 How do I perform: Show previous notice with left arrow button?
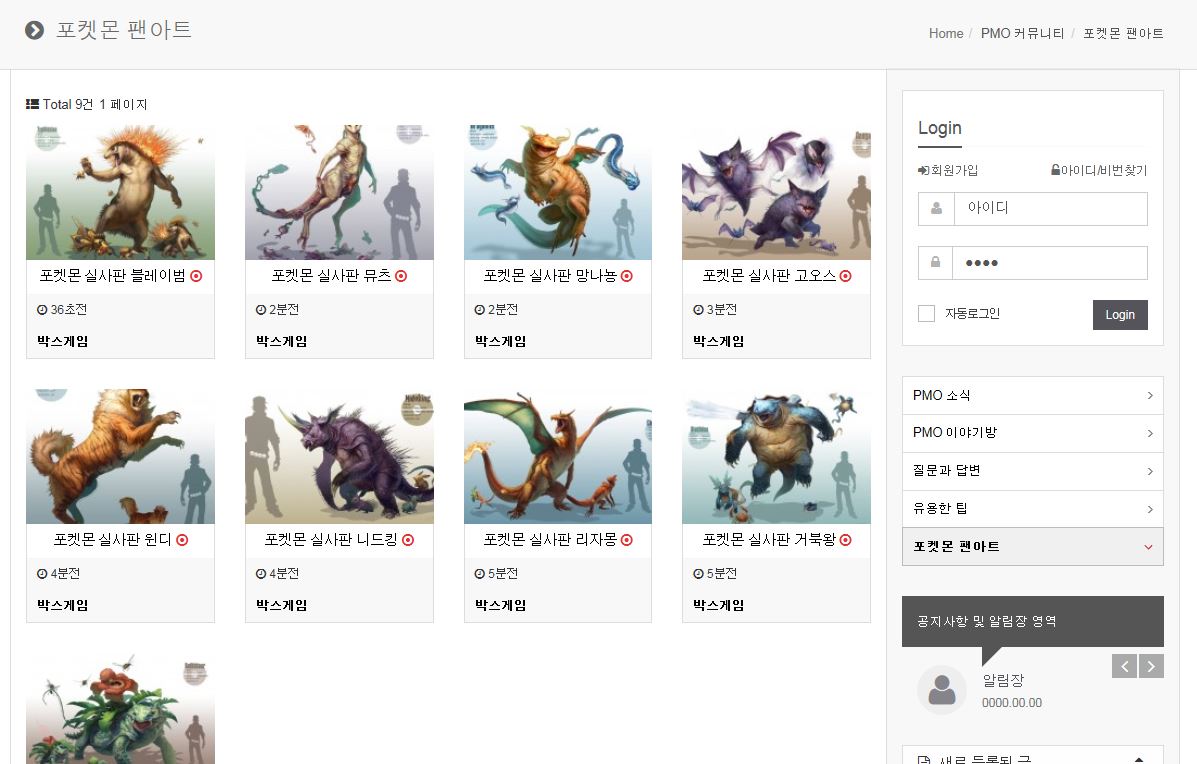click(x=1124, y=666)
